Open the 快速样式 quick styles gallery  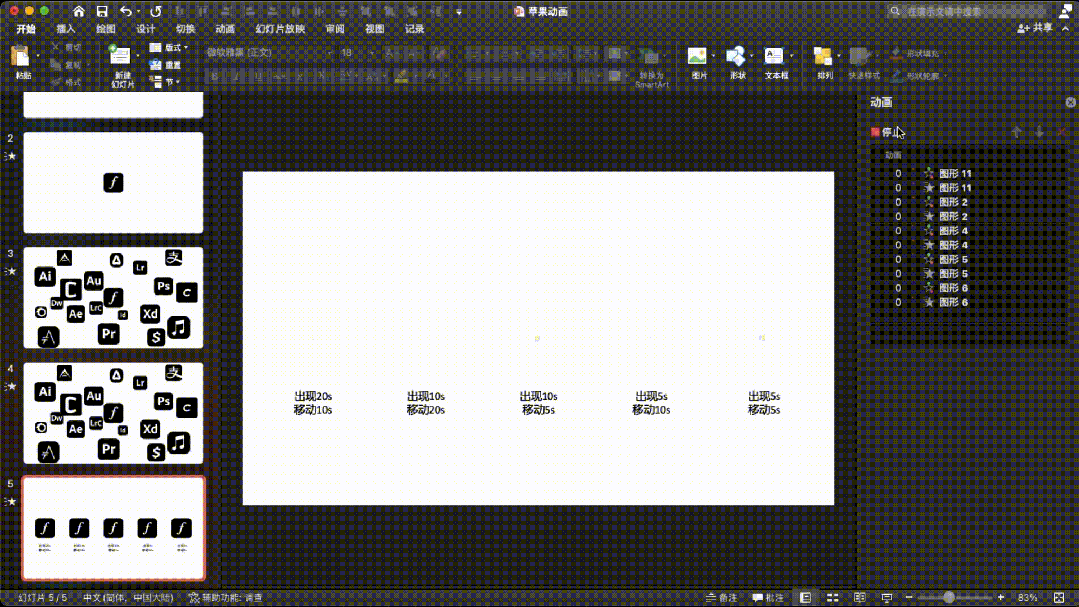pyautogui.click(x=864, y=63)
